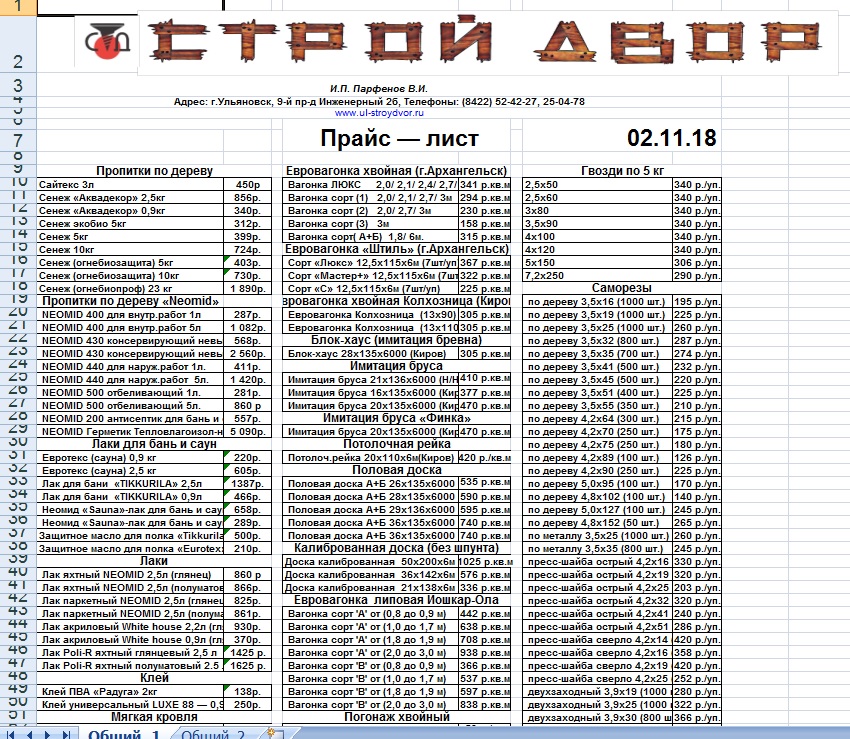This screenshot has width=850, height=739.
Task: Click the previous sheet navigation arrow
Action: point(30,735)
